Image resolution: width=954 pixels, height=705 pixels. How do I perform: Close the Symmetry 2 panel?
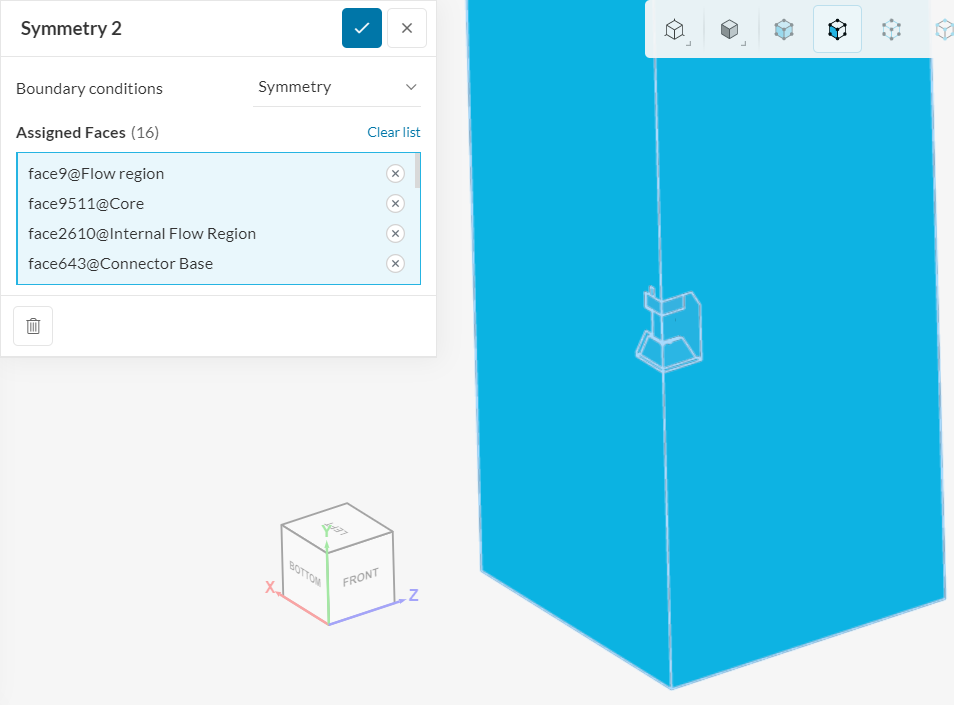(407, 28)
